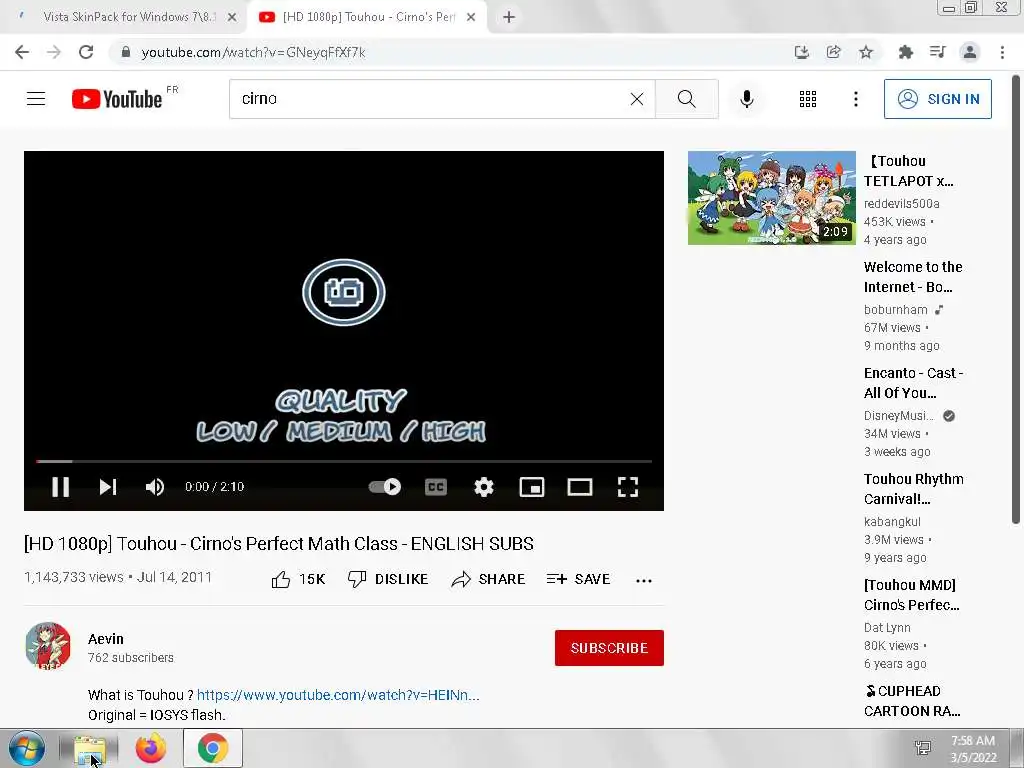The height and width of the screenshot is (768, 1024).
Task: Subscribe to the Aevin channel
Action: click(609, 648)
